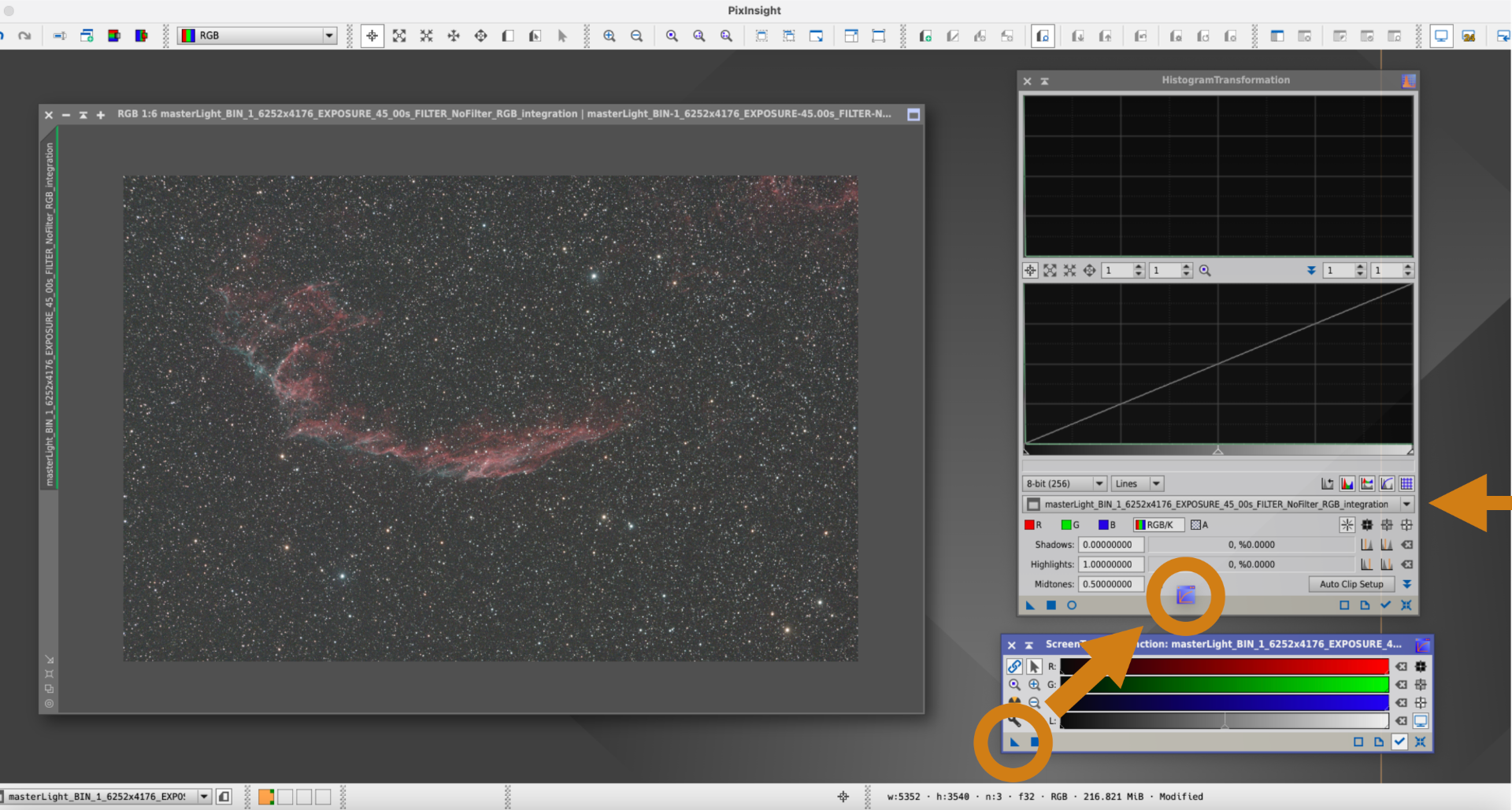Viewport: 1512px width, 810px height.
Task: Click crosshair icon in bottom status bar
Action: tap(843, 797)
